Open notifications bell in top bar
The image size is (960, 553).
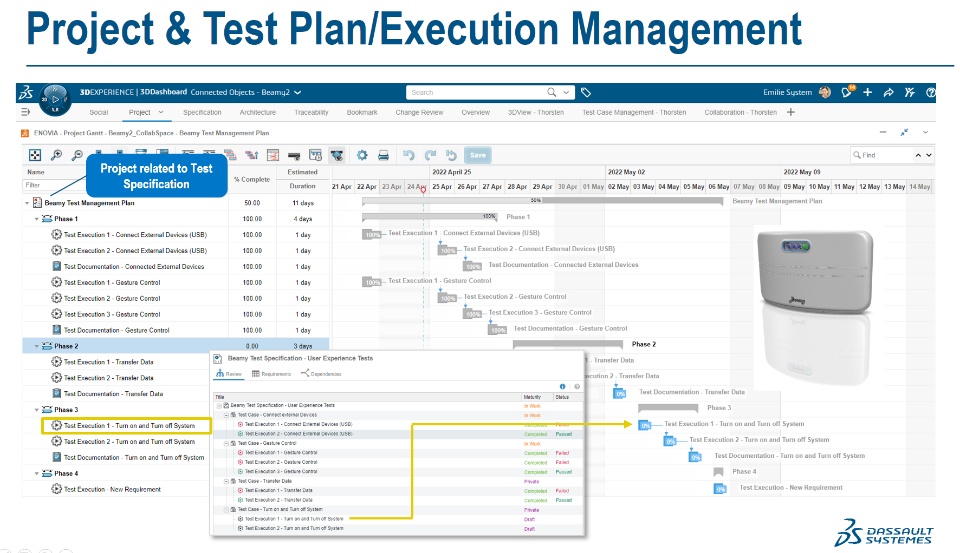click(x=847, y=92)
